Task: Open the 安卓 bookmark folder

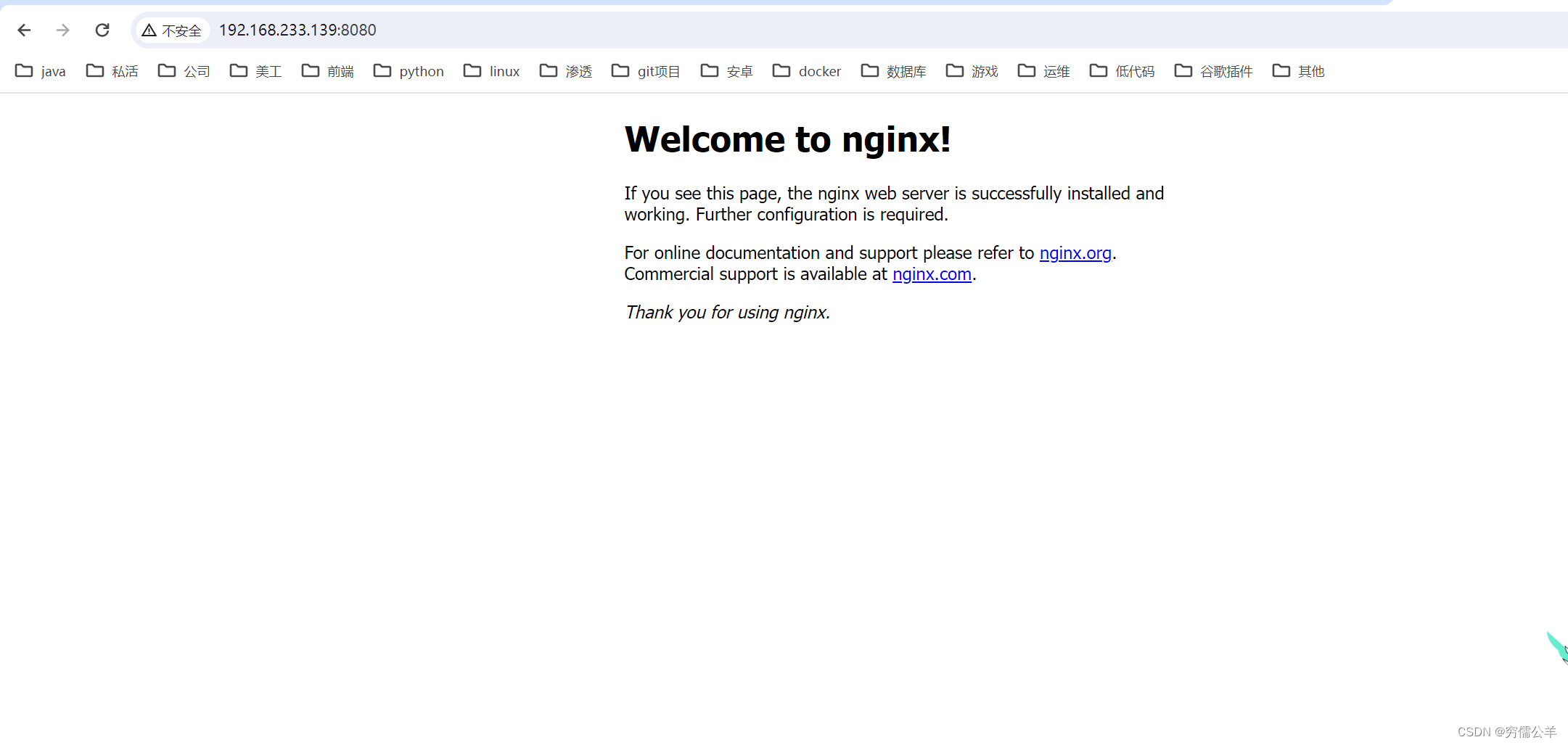Action: (x=727, y=71)
